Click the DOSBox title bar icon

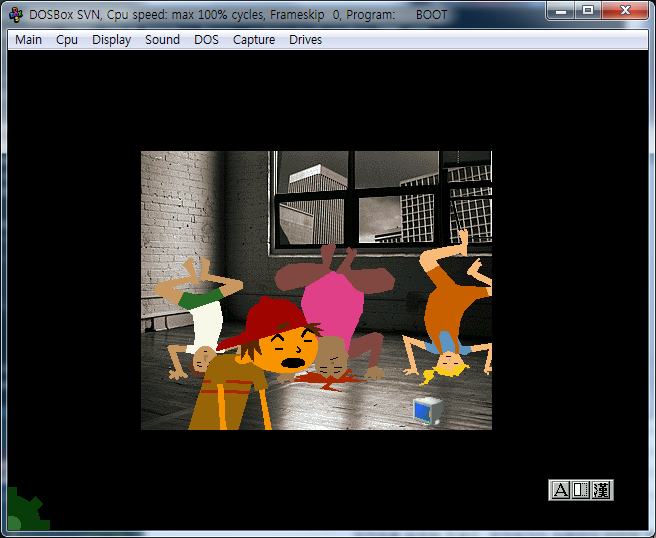coord(16,15)
